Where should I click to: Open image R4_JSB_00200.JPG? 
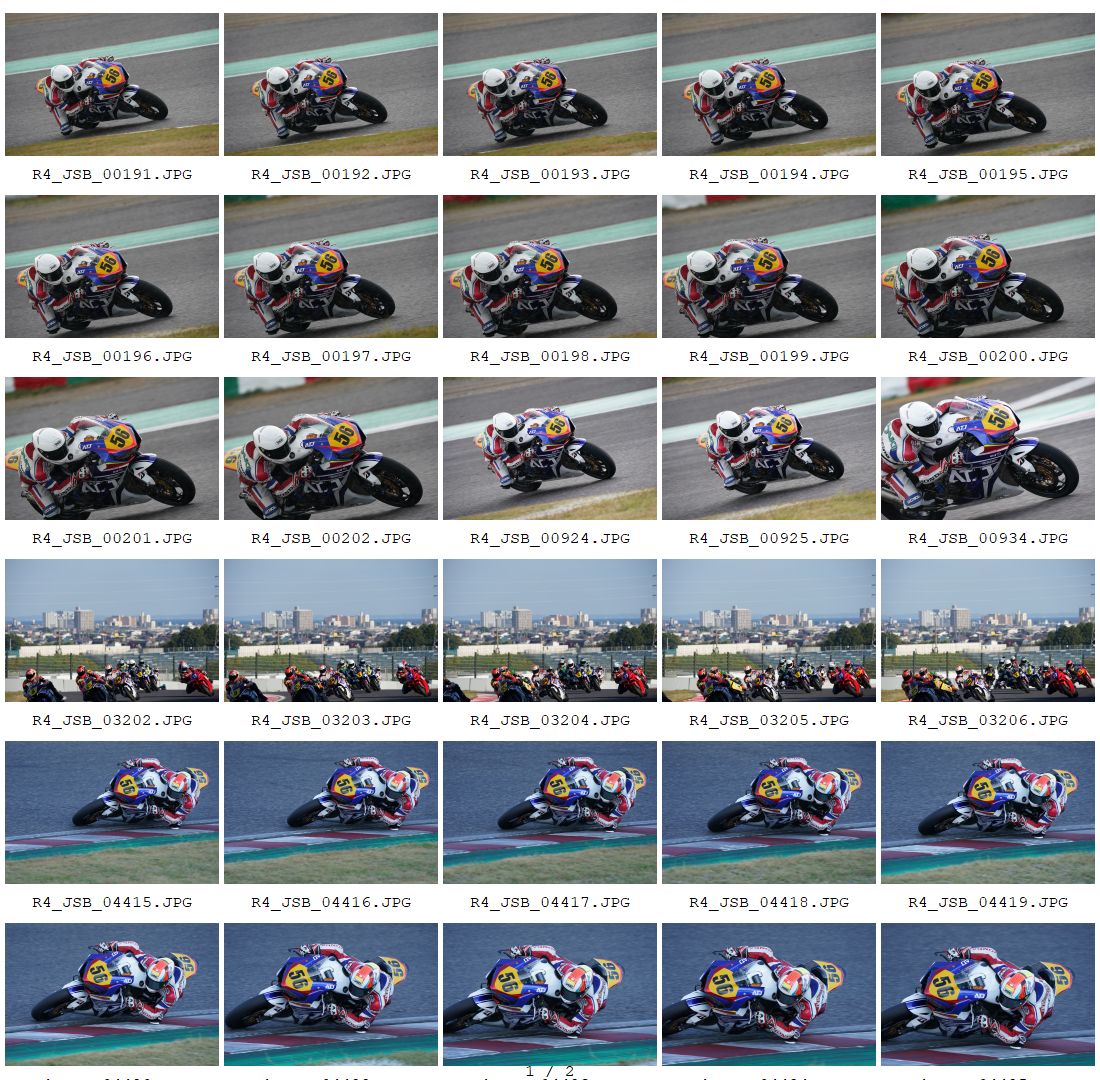(x=988, y=267)
